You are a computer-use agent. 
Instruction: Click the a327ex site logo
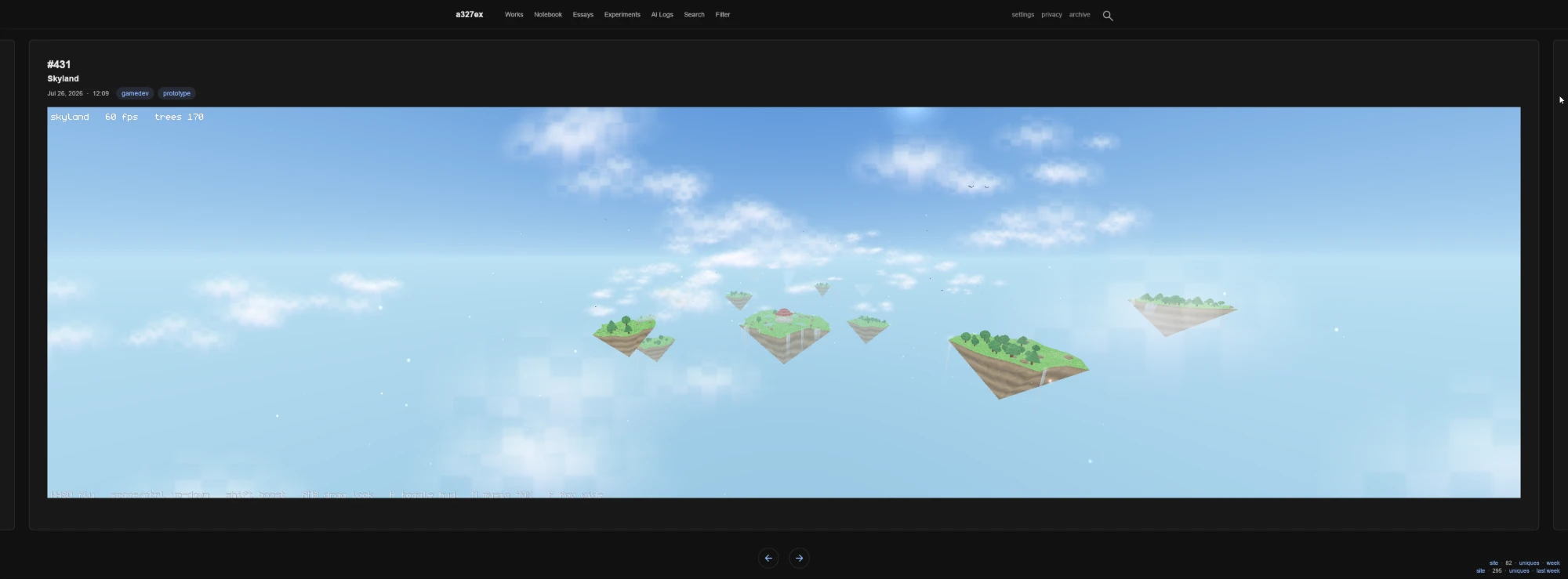(470, 14)
